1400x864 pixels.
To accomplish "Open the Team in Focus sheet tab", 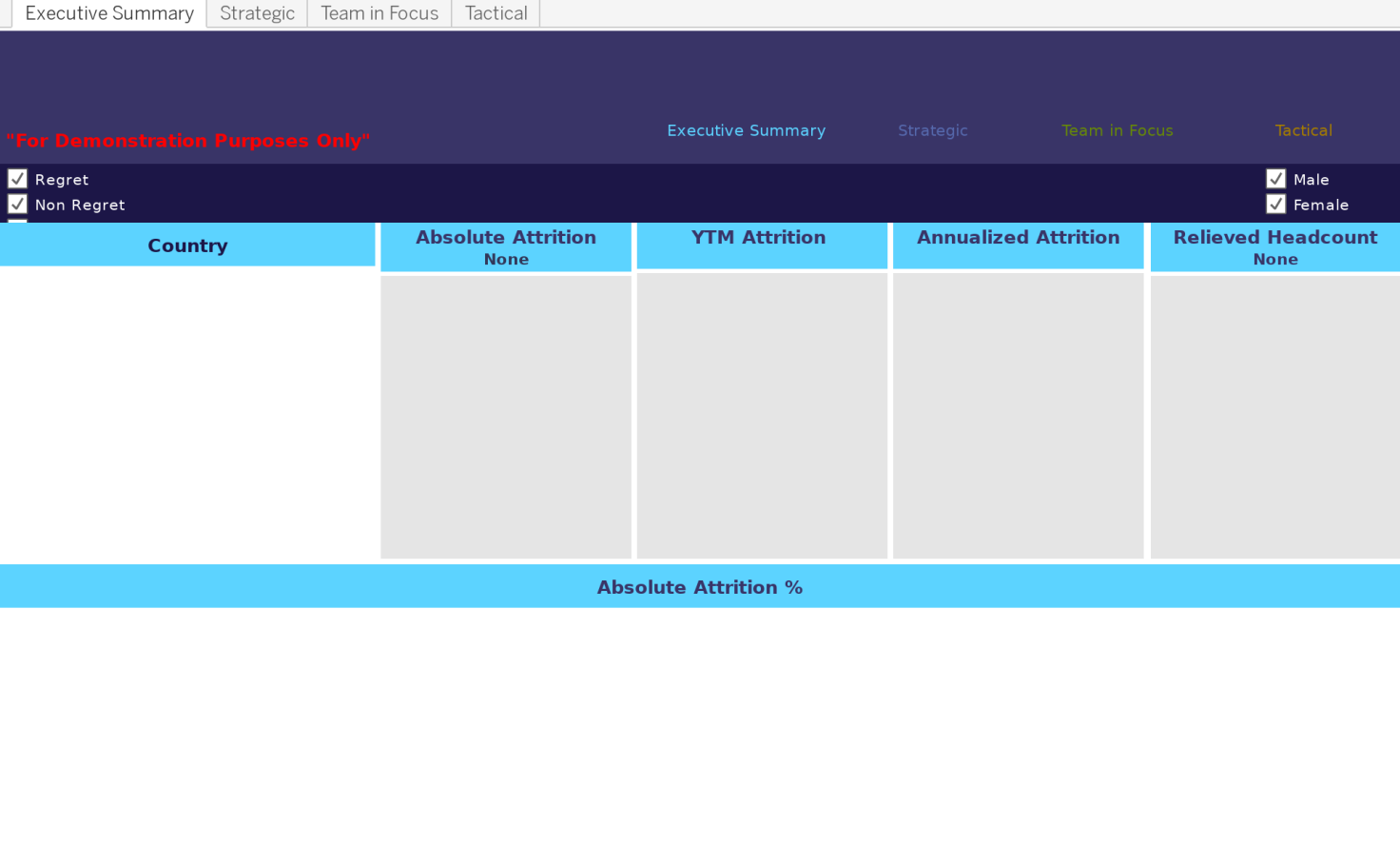I will coord(379,13).
